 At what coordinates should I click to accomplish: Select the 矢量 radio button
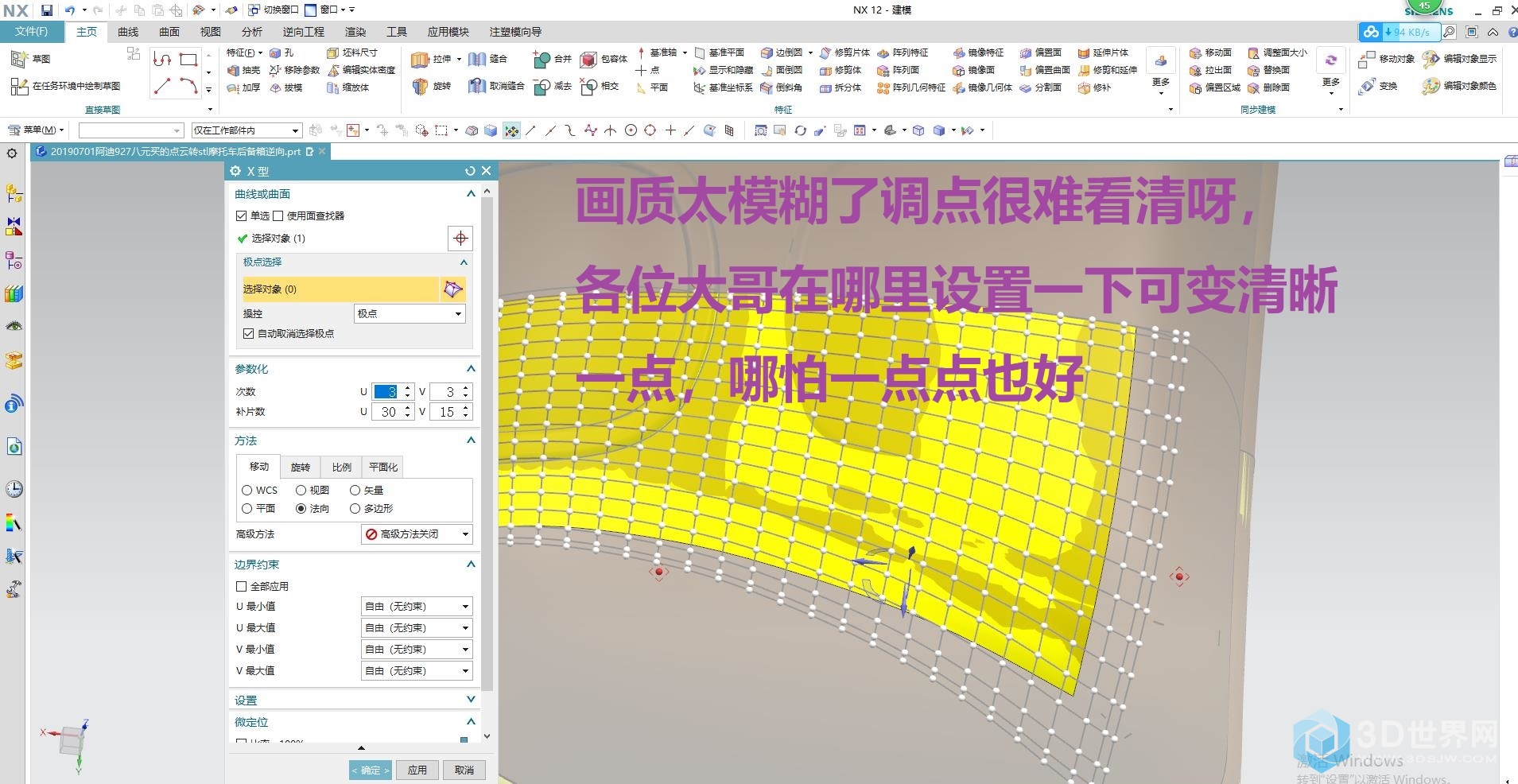[x=355, y=491]
